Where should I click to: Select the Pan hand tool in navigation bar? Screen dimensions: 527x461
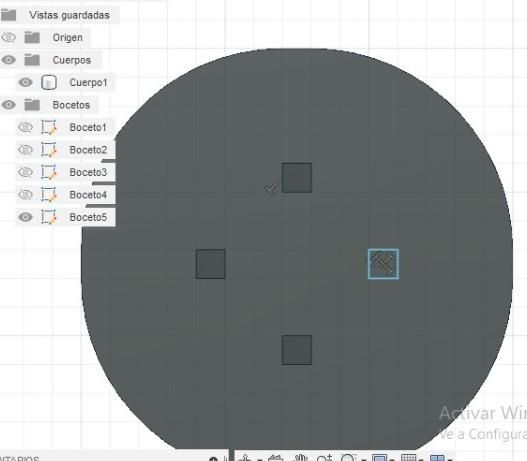coord(301,458)
